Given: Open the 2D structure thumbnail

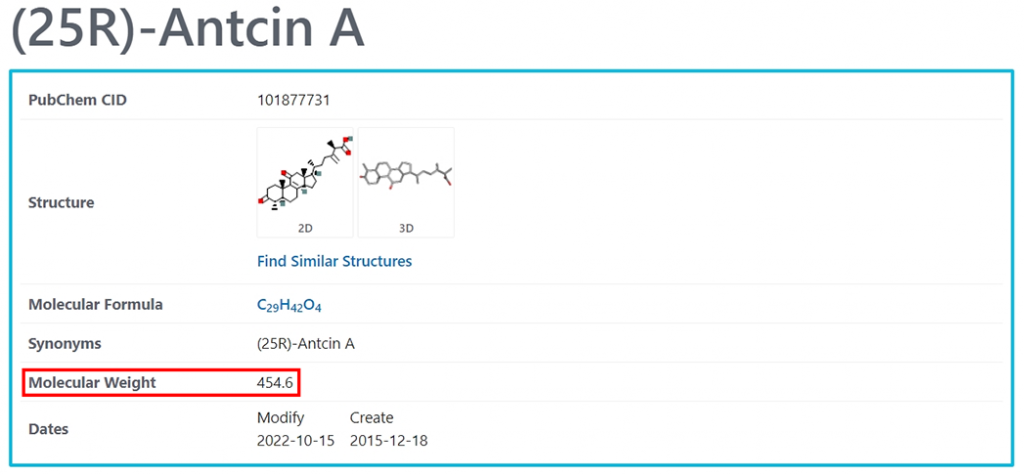Looking at the screenshot, I should pyautogui.click(x=305, y=182).
